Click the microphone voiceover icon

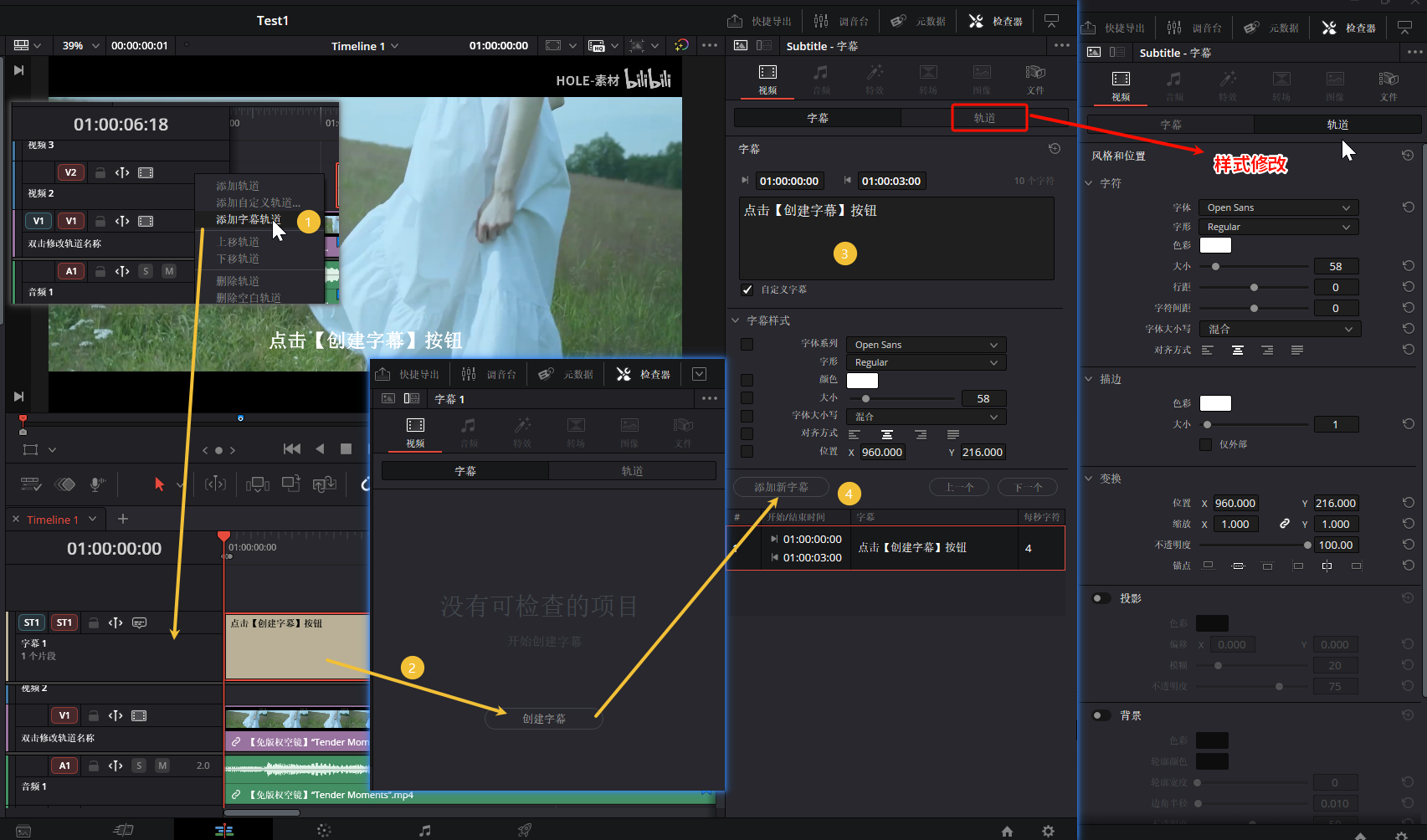[x=97, y=484]
